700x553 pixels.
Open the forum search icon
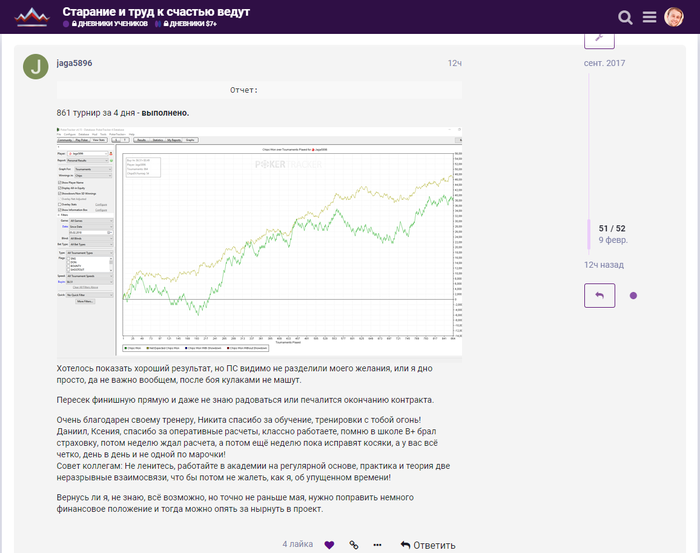point(625,17)
